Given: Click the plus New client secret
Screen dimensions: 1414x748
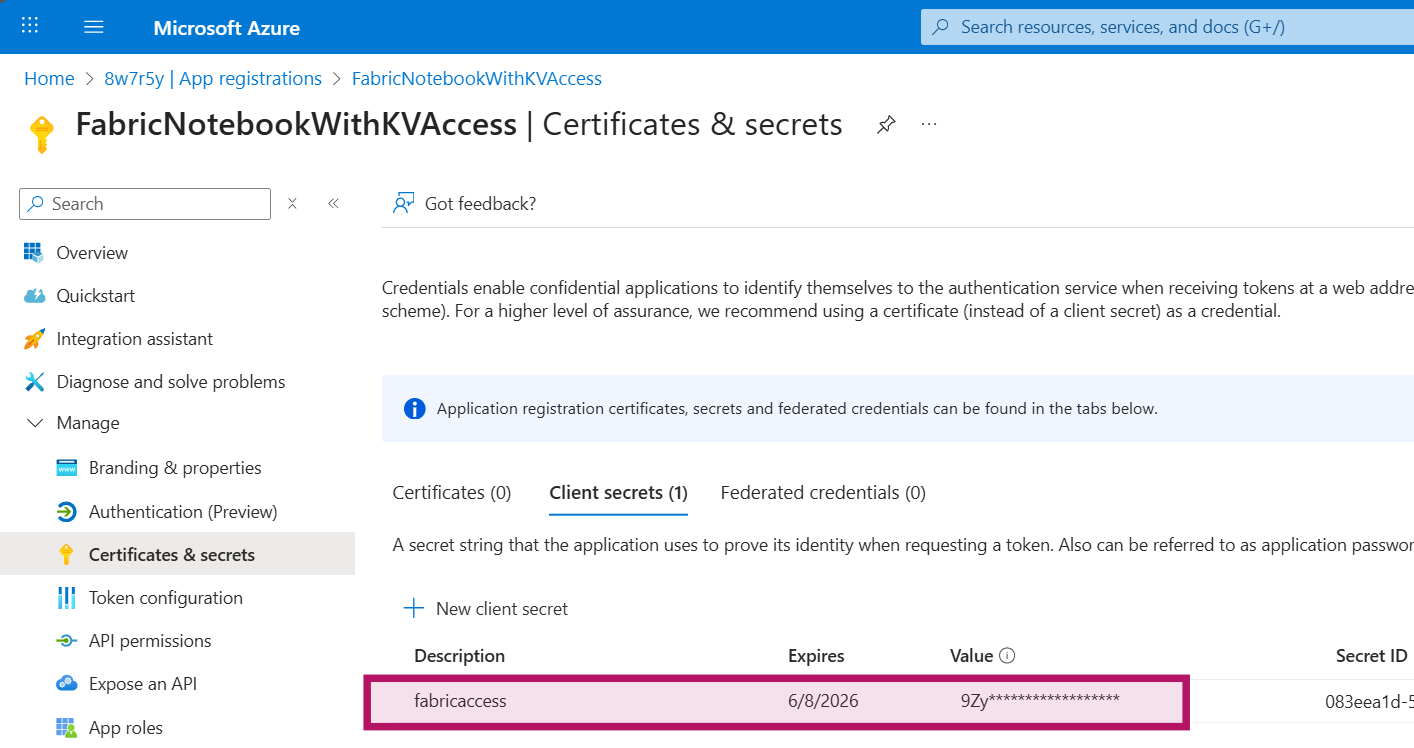Looking at the screenshot, I should click(x=413, y=608).
